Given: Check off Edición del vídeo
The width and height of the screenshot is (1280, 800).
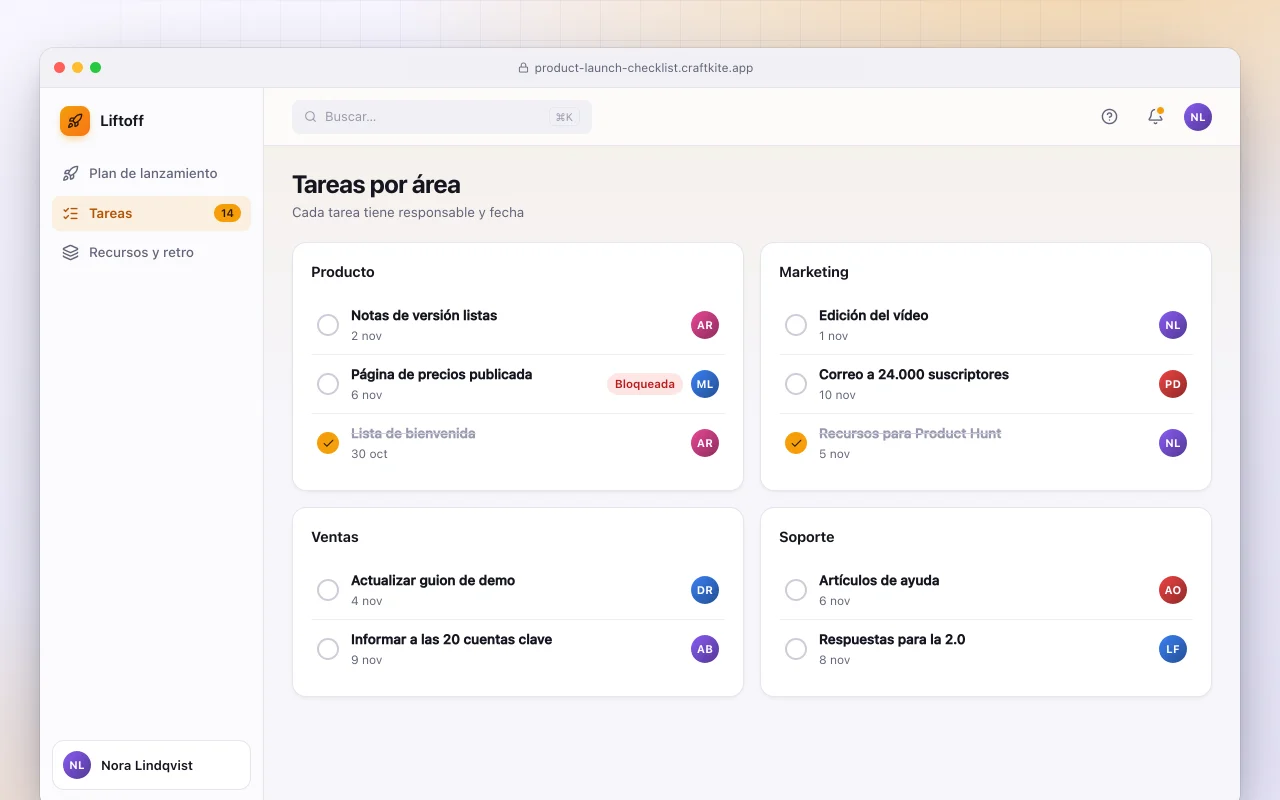Looking at the screenshot, I should [796, 325].
